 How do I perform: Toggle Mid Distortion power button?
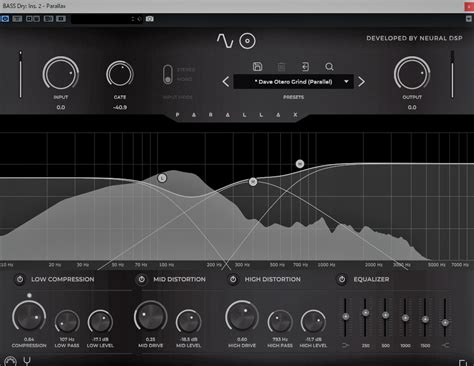[x=142, y=279]
